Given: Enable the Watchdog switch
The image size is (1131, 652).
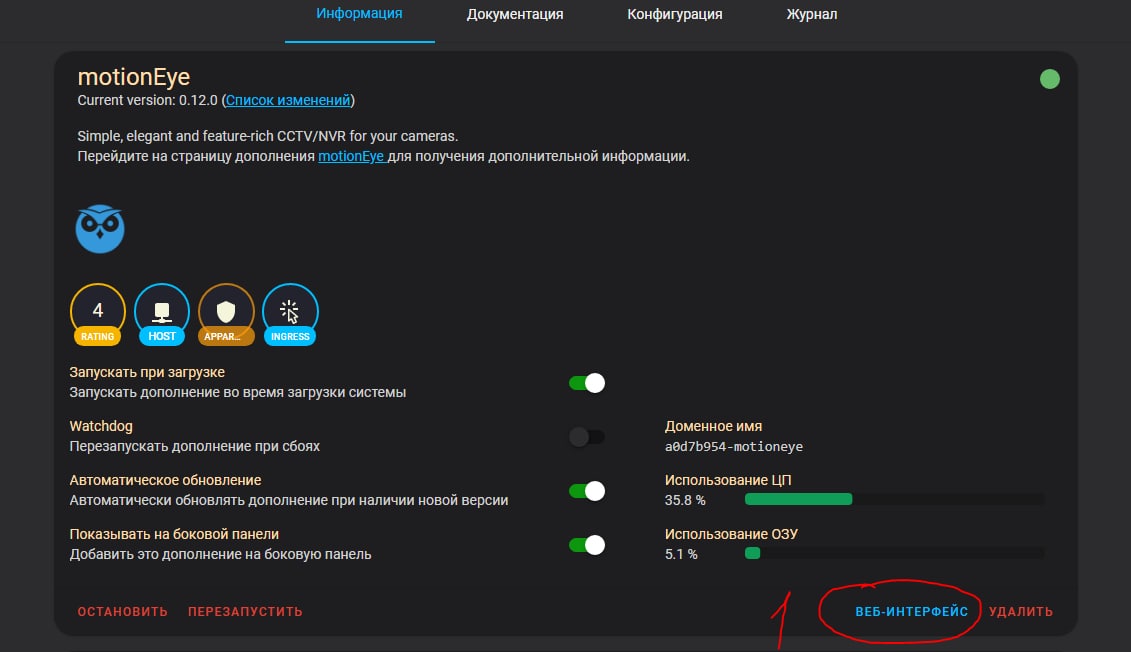Looking at the screenshot, I should point(587,437).
